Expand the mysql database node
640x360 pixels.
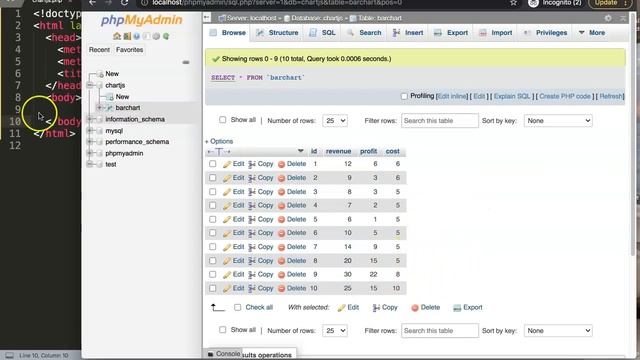[90, 131]
